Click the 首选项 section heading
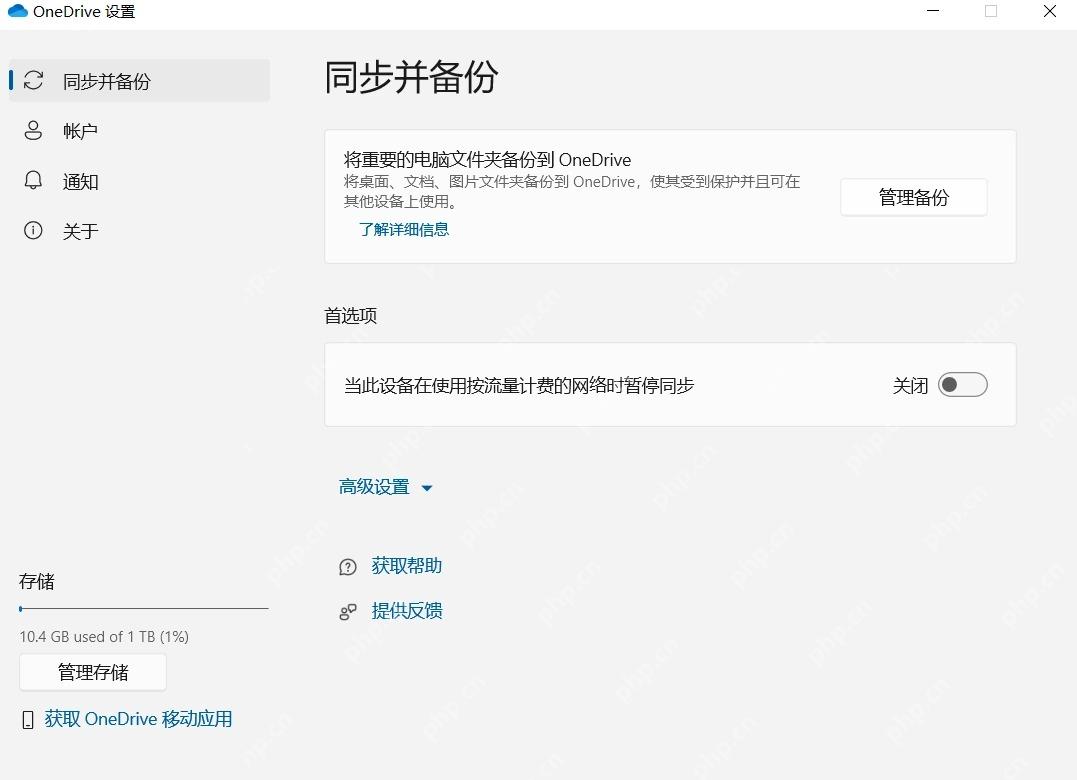The width and height of the screenshot is (1077, 780). (350, 316)
